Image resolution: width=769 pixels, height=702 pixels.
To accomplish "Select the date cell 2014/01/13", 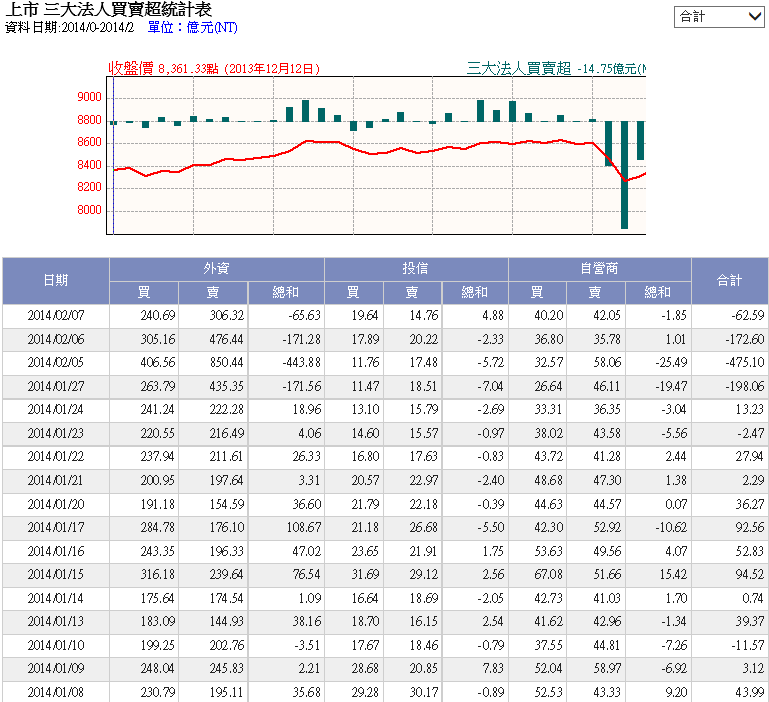I will tap(55, 622).
